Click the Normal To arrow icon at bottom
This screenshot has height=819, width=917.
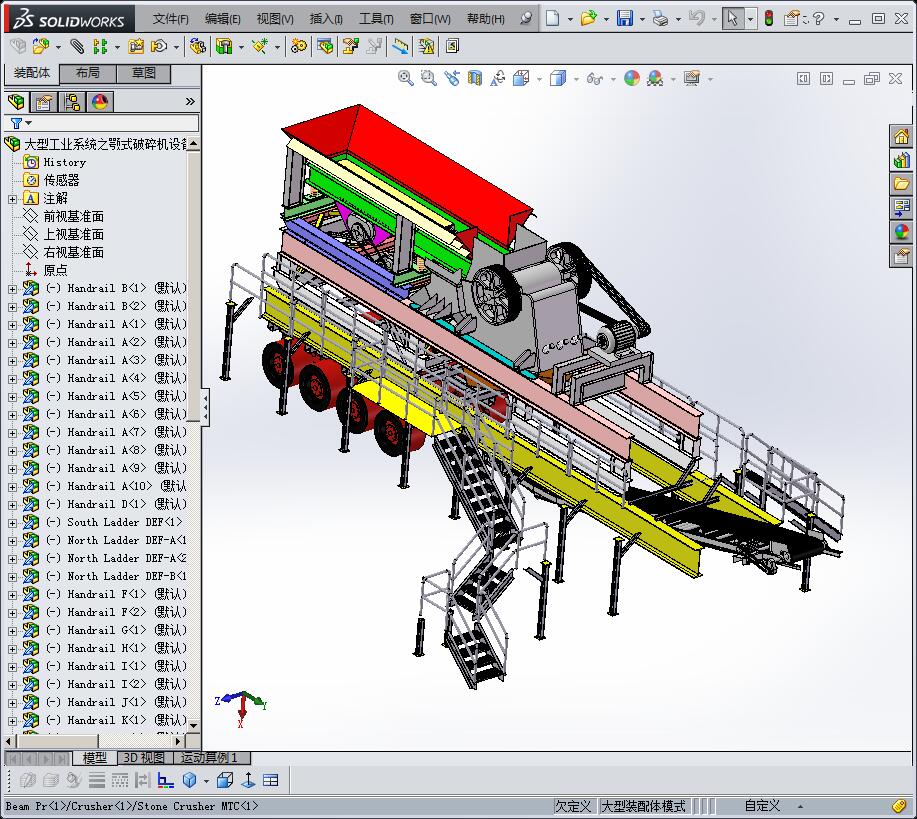pyautogui.click(x=248, y=780)
